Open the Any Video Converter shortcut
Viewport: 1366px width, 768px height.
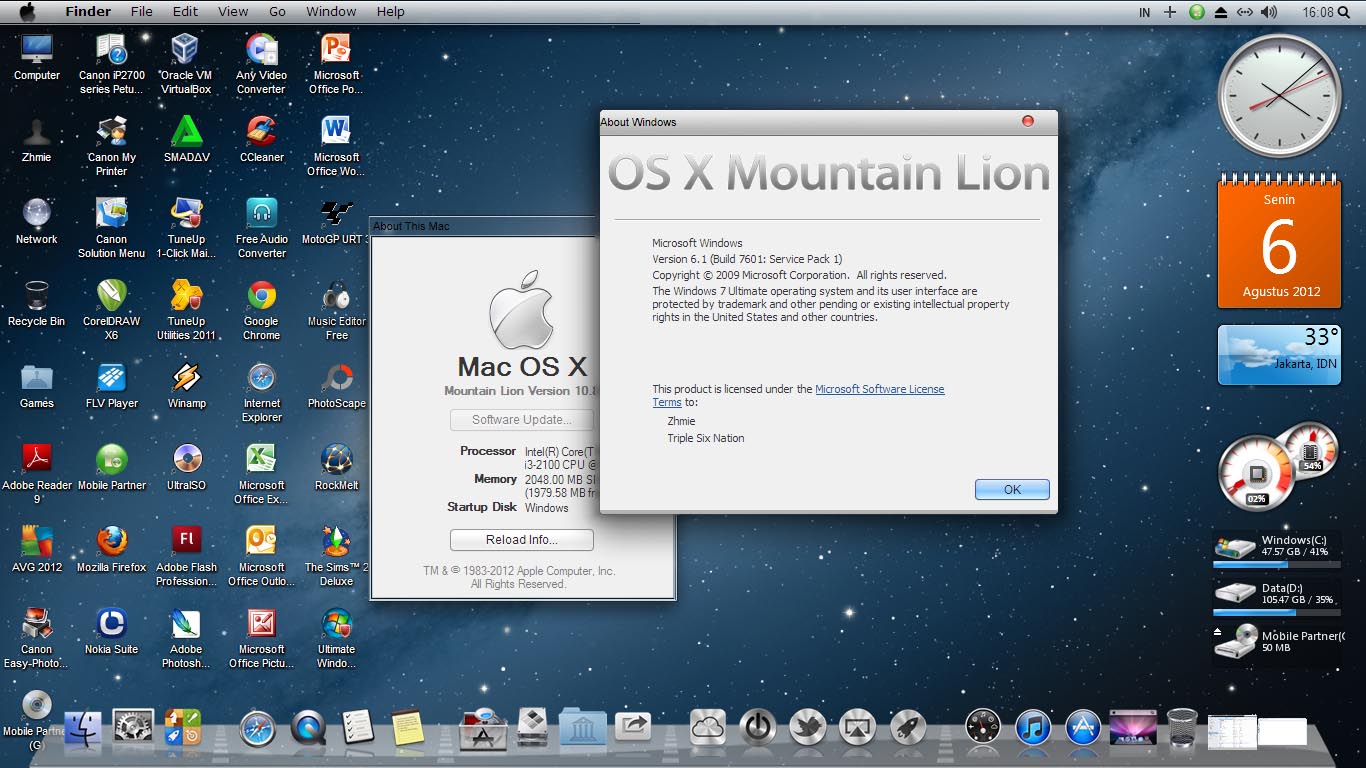point(261,63)
